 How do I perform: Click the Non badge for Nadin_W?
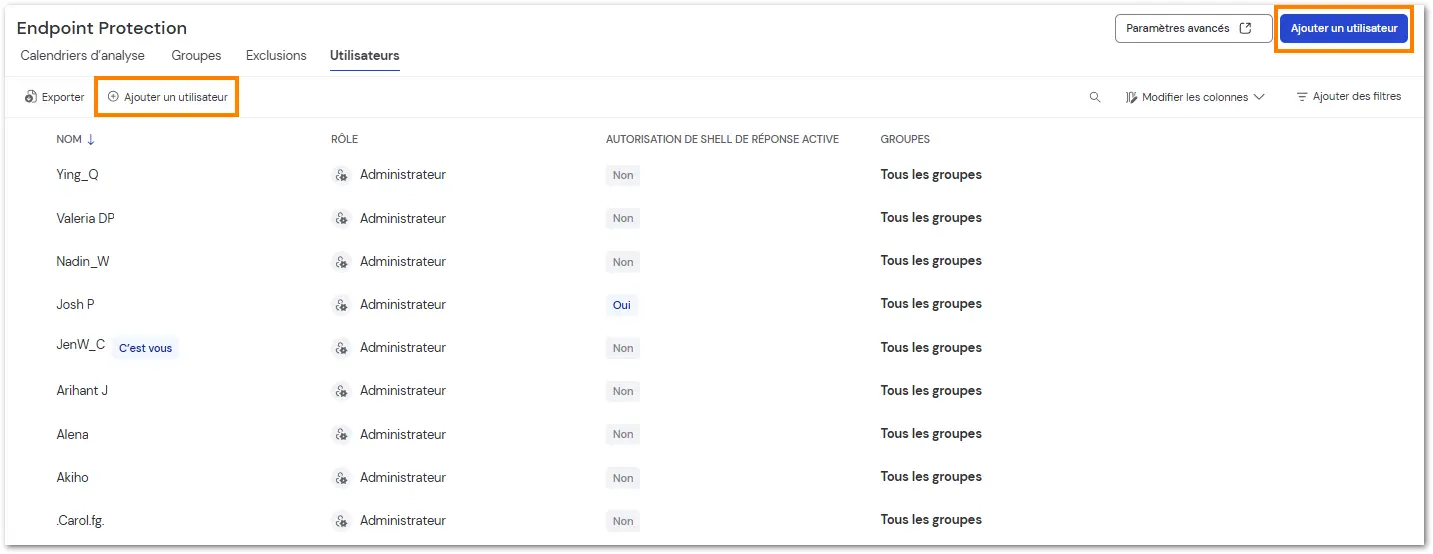pos(623,262)
